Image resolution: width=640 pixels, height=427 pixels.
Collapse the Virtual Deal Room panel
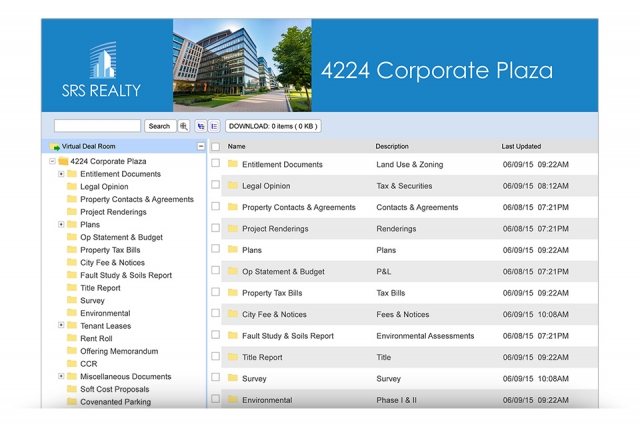(201, 147)
